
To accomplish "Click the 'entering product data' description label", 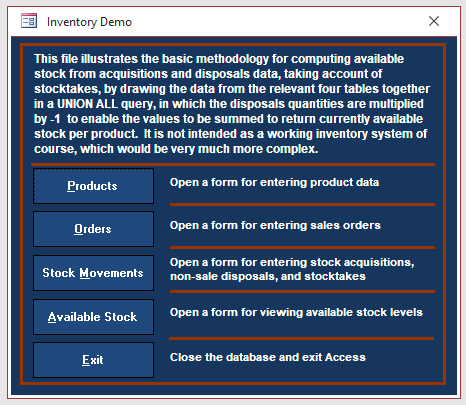I will coord(274,182).
